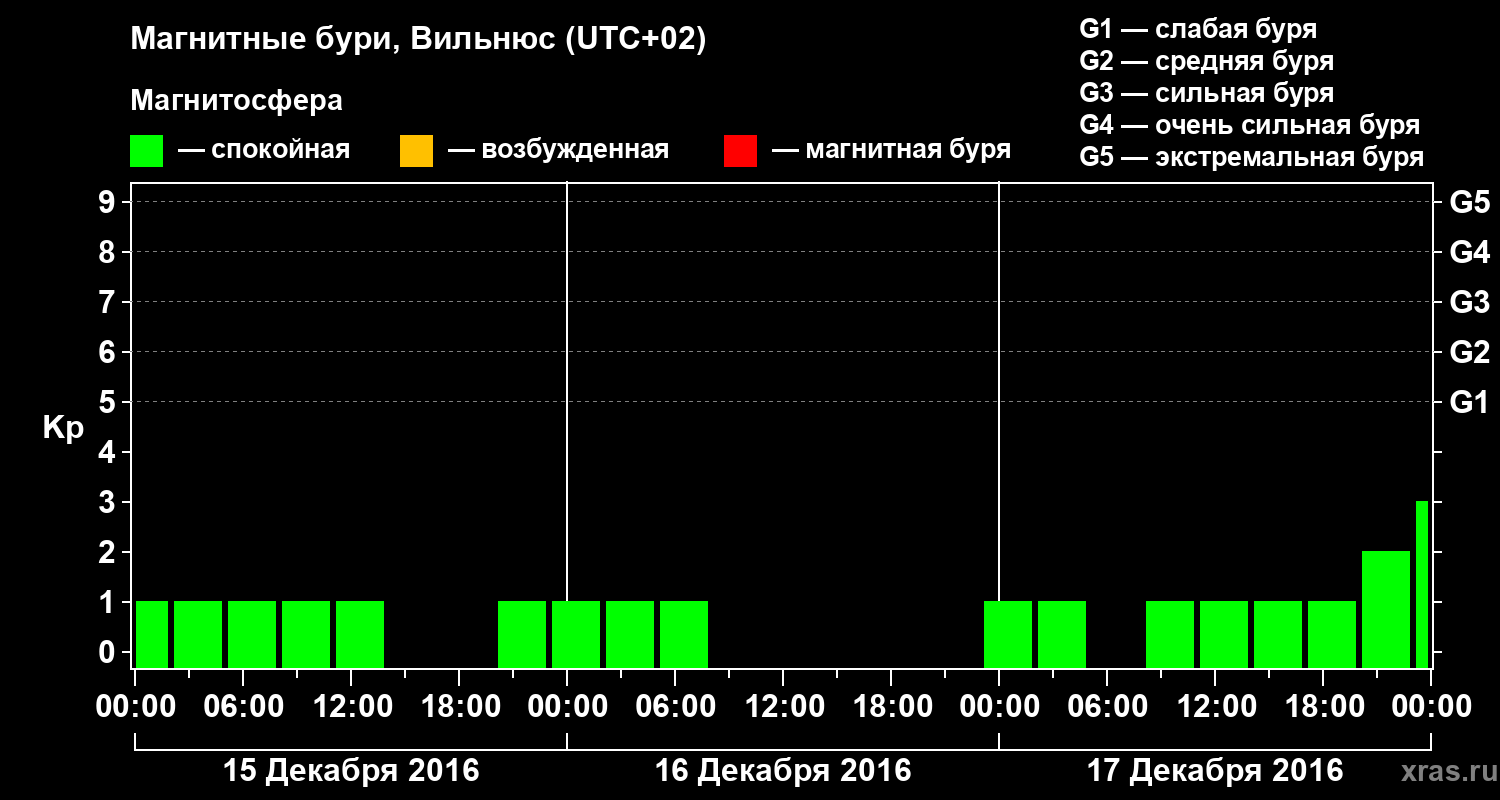Screen dimensions: 1500x800
Task: Click the '15 Декабря 2016' date label
Action: pyautogui.click(x=351, y=771)
